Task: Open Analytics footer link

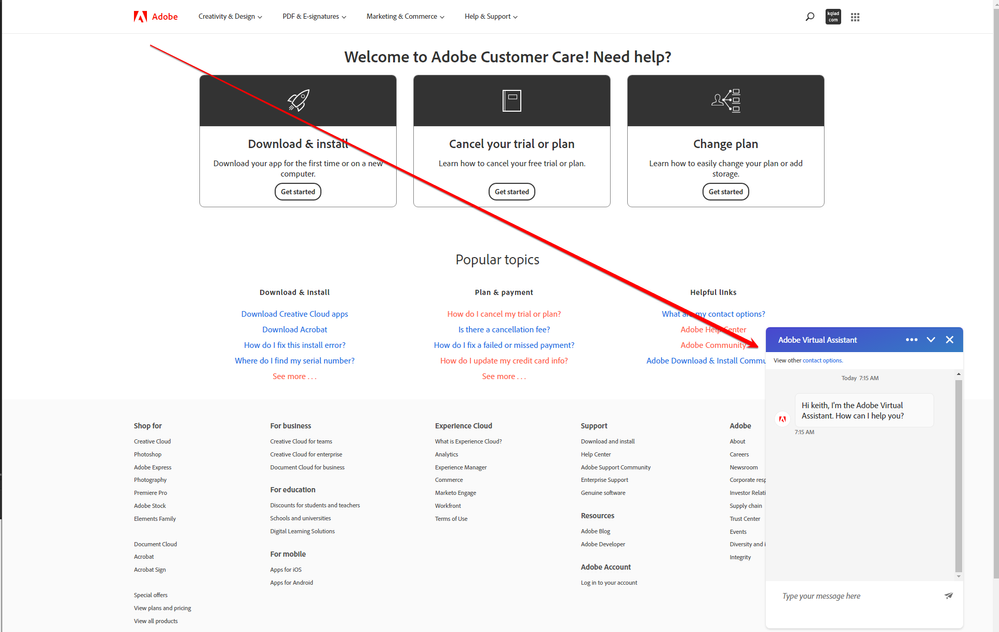Action: click(446, 454)
